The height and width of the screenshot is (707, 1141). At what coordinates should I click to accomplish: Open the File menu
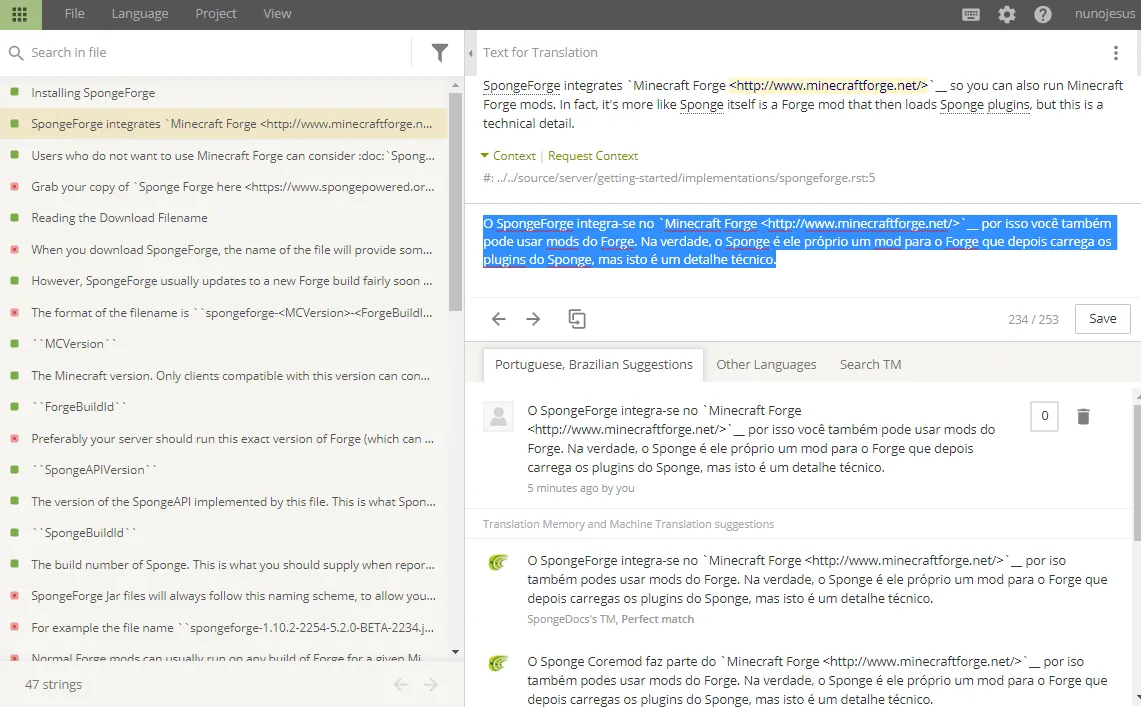(74, 14)
